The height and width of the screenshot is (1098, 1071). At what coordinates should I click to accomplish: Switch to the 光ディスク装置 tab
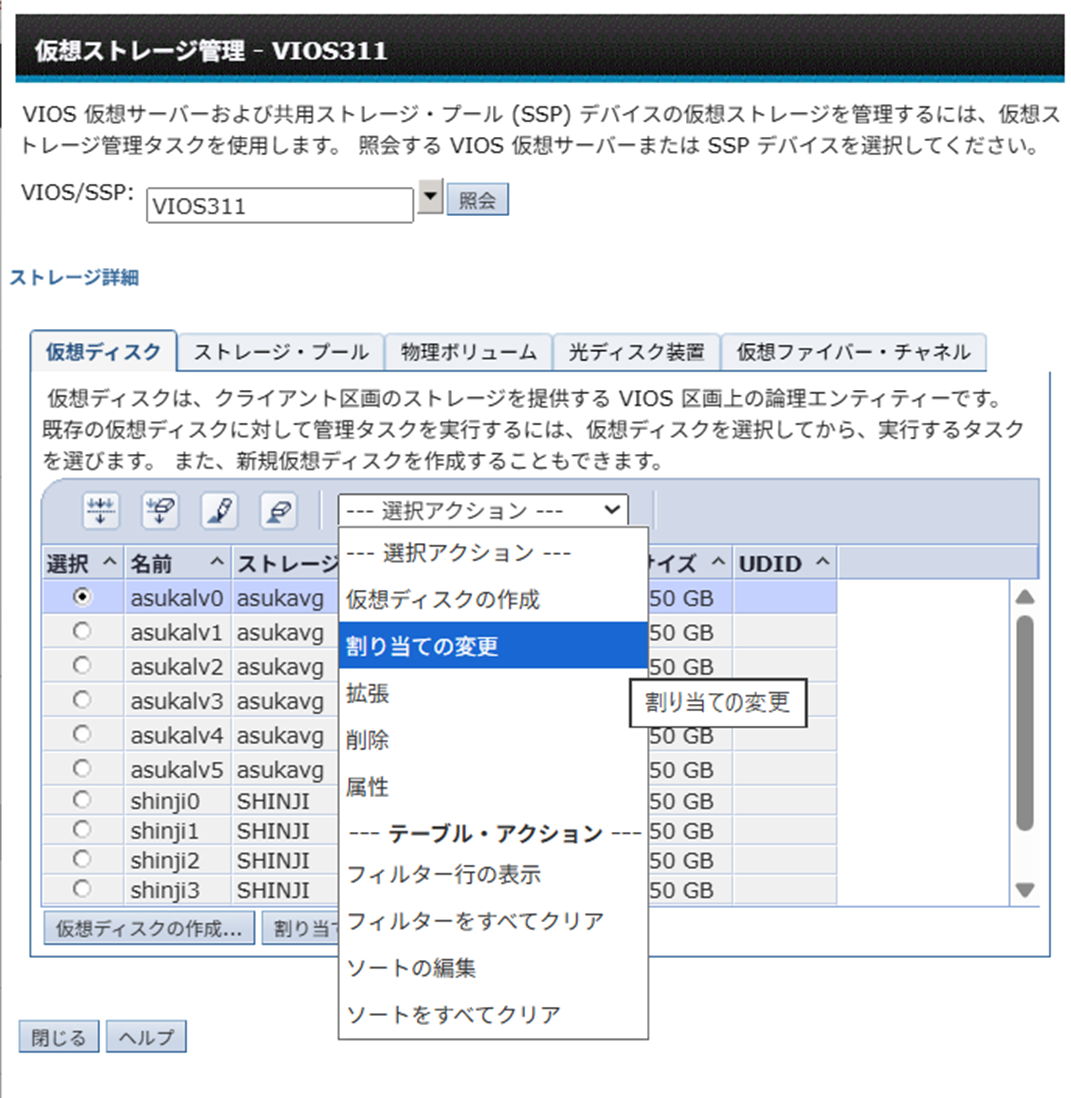(x=637, y=352)
